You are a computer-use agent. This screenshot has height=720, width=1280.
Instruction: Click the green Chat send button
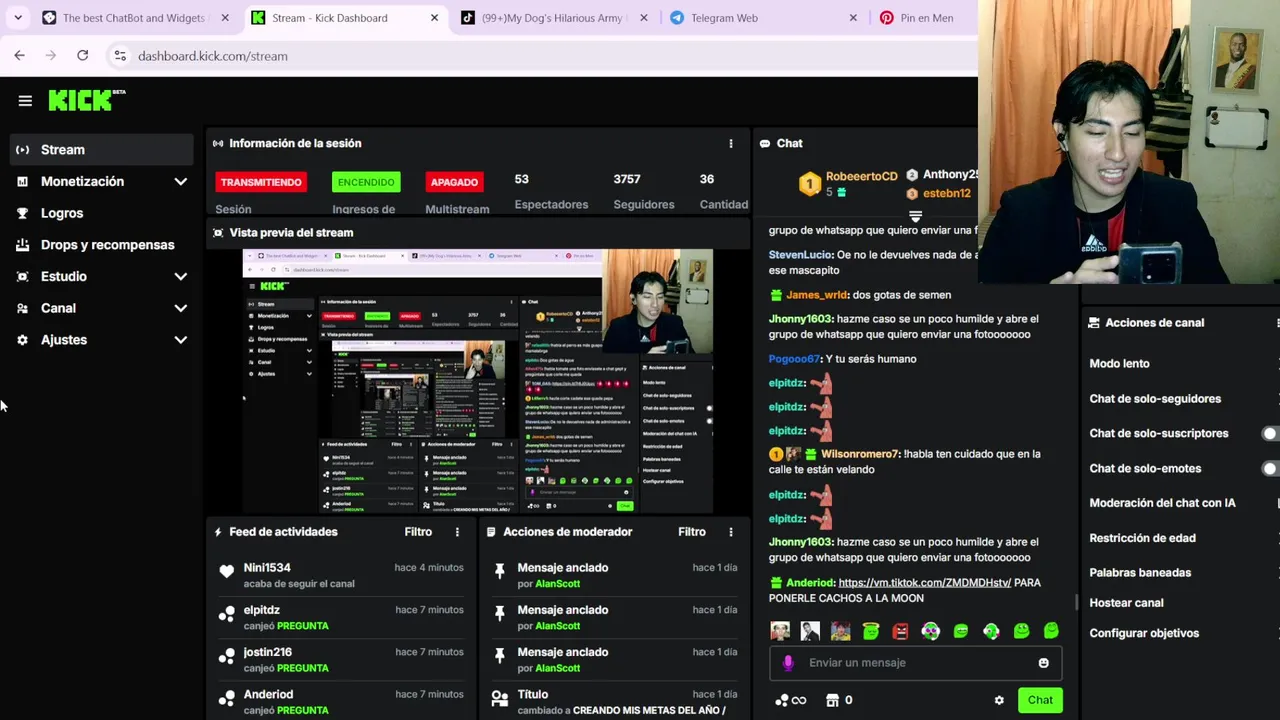pos(1040,700)
